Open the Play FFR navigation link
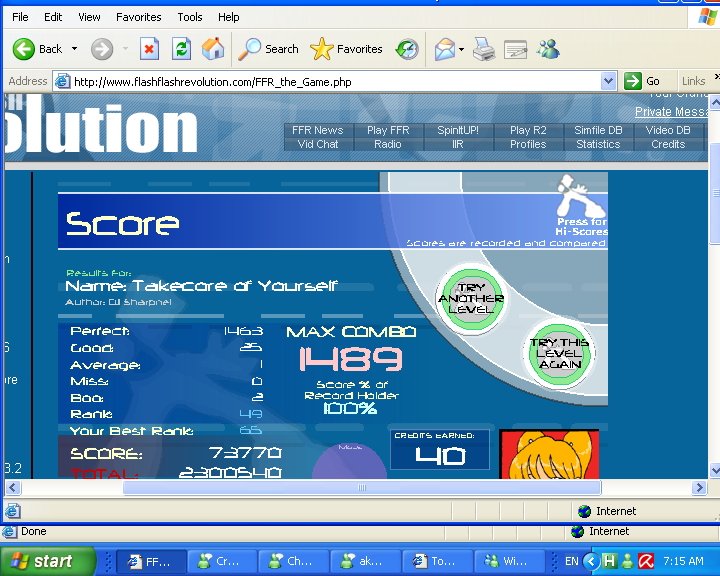The image size is (720, 576). tap(388, 130)
